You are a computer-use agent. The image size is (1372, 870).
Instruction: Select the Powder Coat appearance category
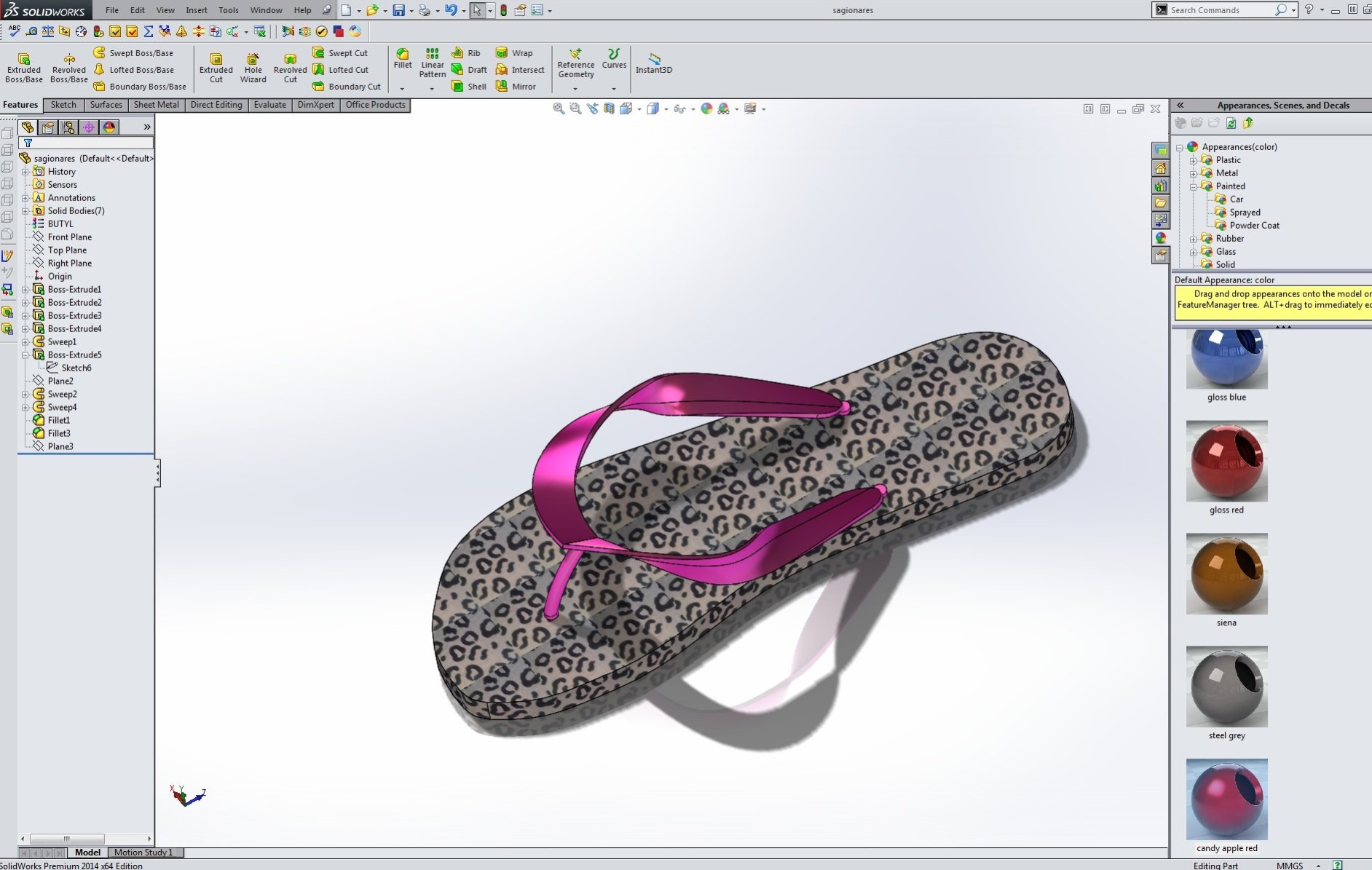[1254, 226]
